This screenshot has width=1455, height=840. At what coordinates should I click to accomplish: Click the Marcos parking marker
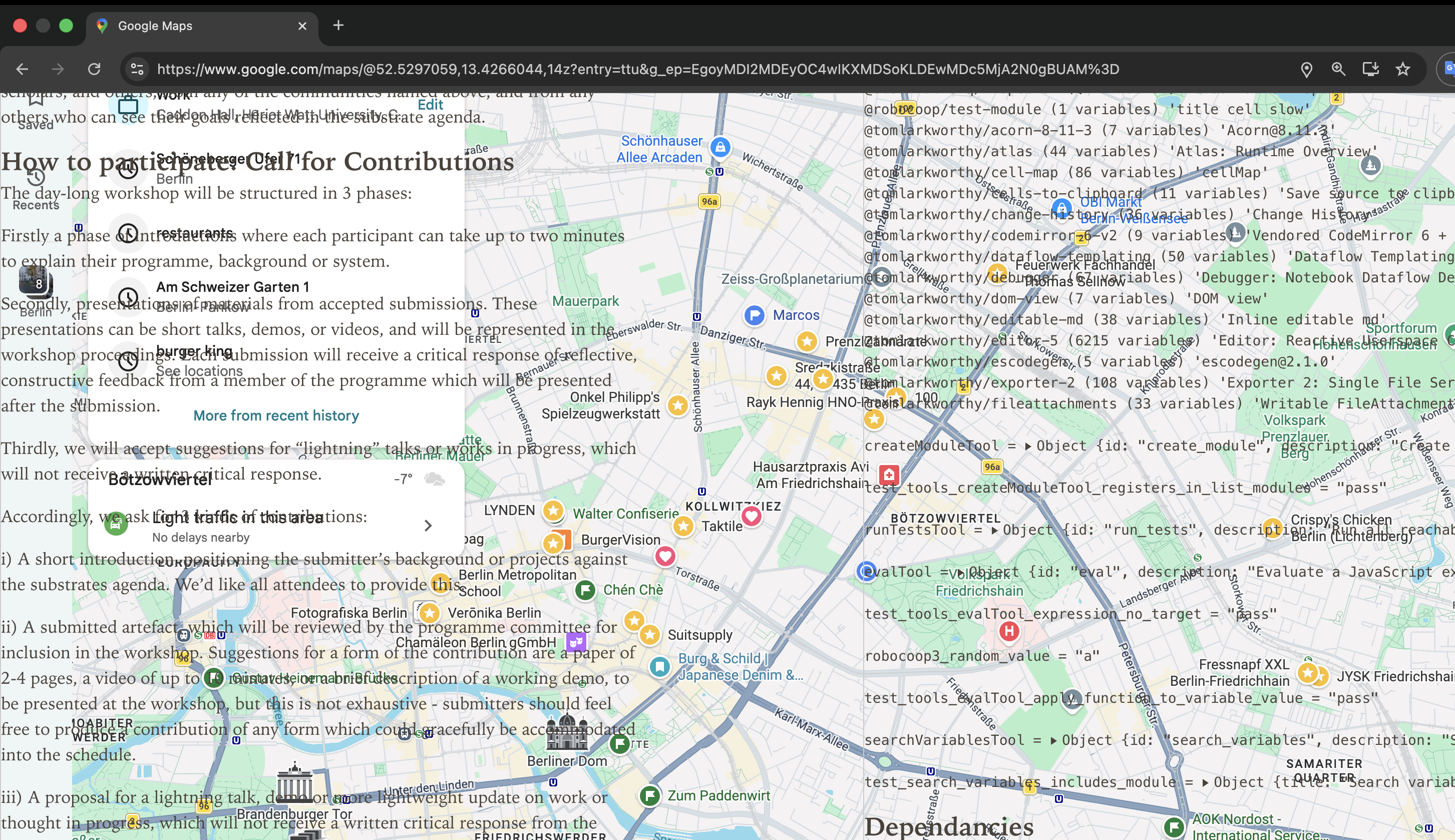(x=754, y=315)
